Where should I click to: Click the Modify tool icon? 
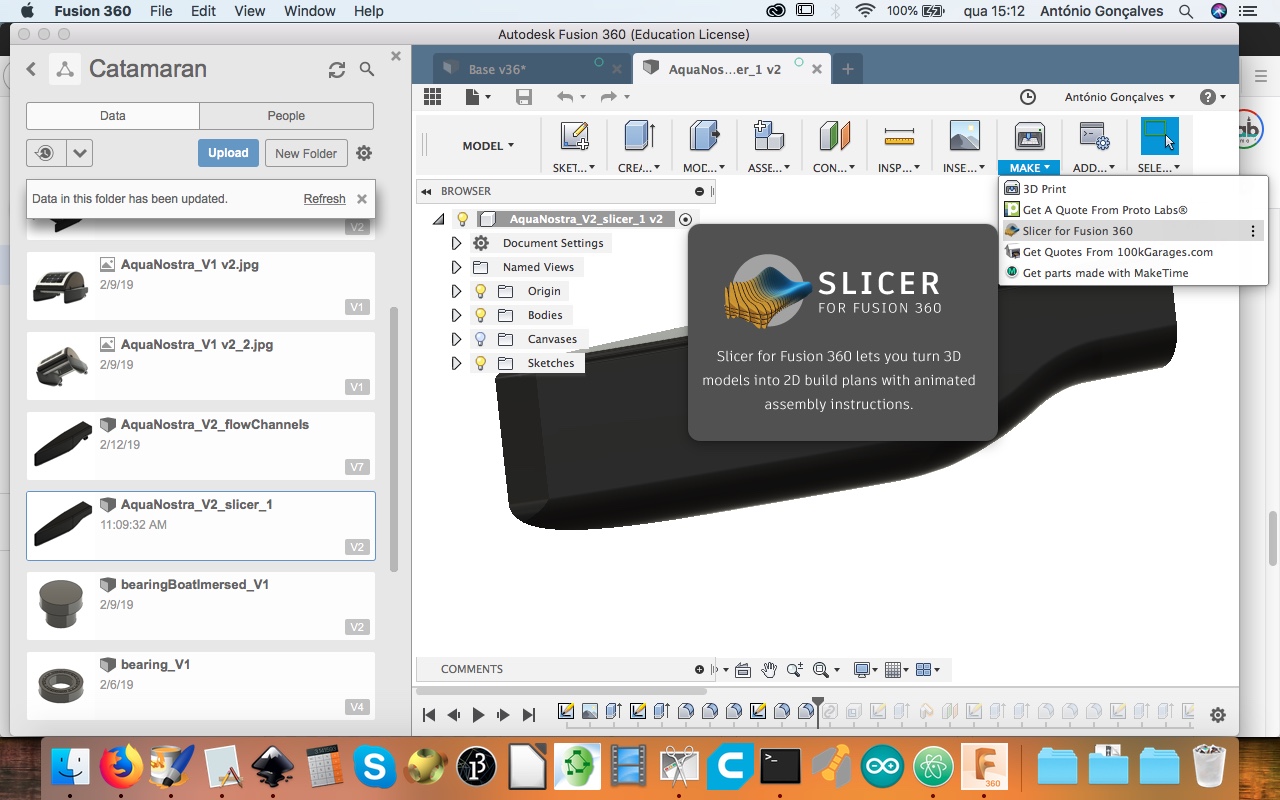pyautogui.click(x=705, y=136)
